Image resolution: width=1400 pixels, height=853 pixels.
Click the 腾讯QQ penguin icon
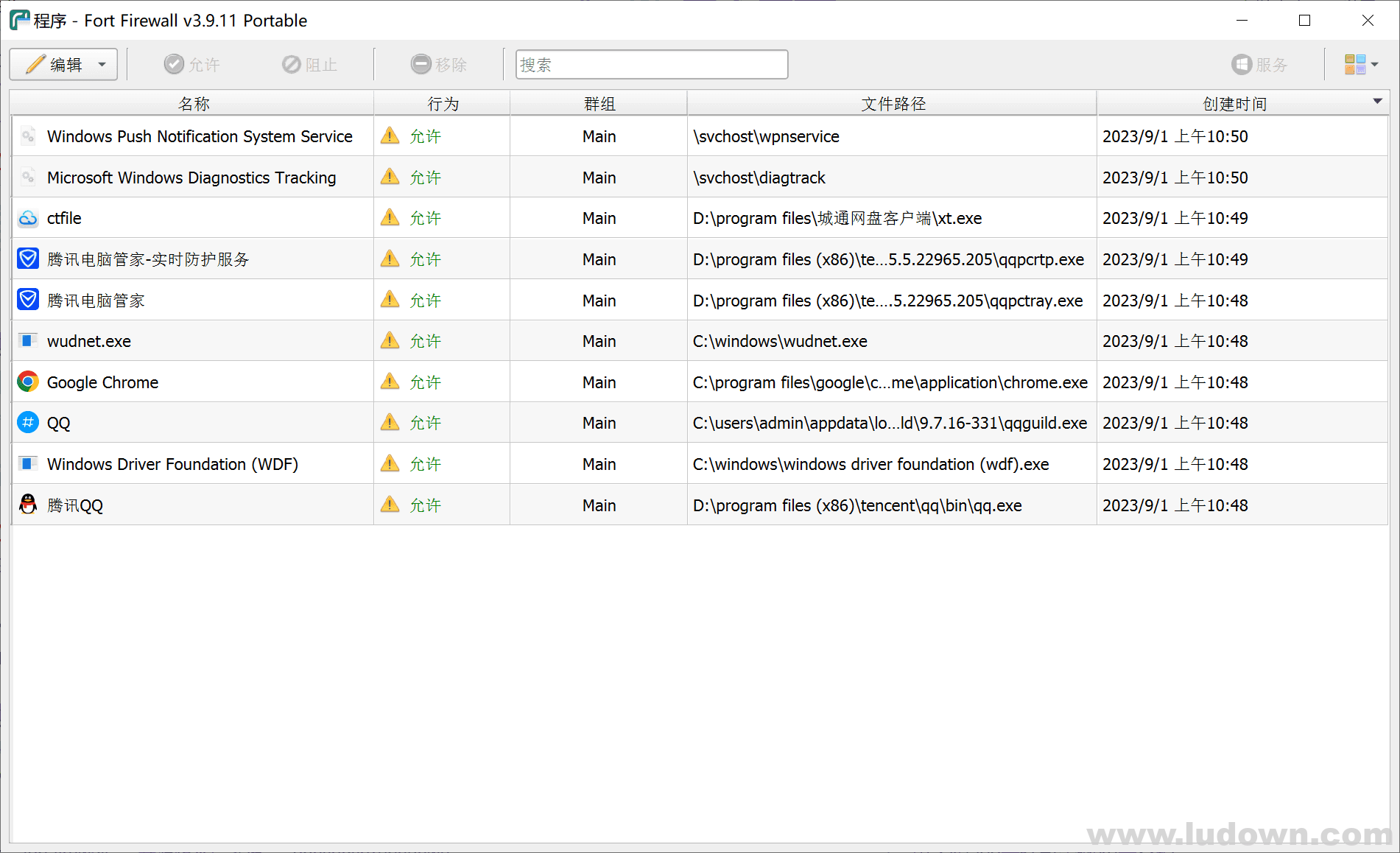point(28,505)
